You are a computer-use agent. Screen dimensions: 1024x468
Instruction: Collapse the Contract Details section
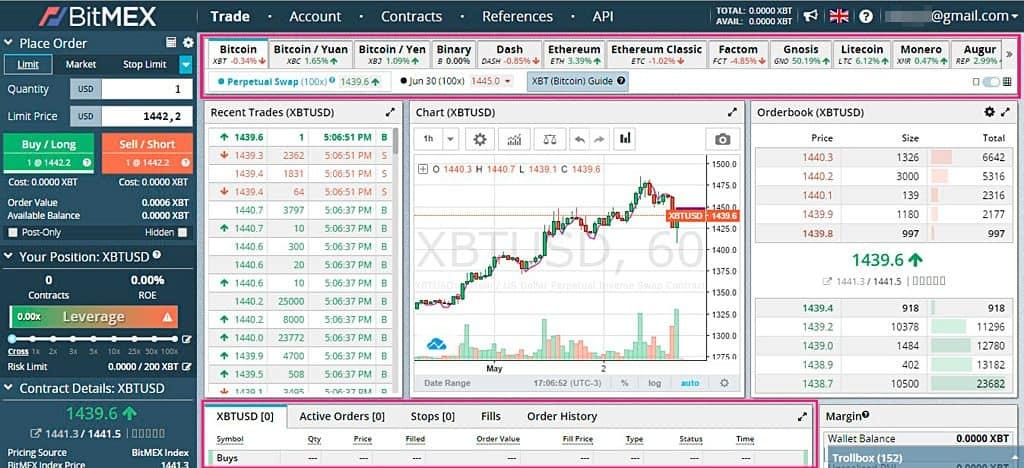(x=8, y=388)
